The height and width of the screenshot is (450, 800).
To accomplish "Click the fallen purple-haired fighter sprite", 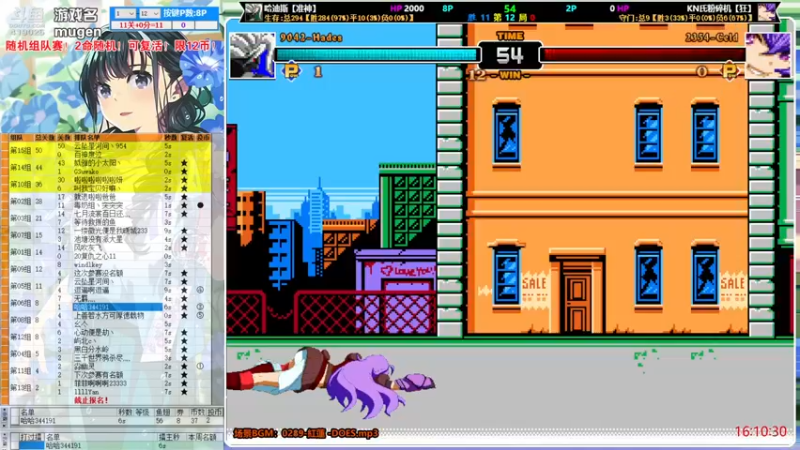I will click(331, 382).
